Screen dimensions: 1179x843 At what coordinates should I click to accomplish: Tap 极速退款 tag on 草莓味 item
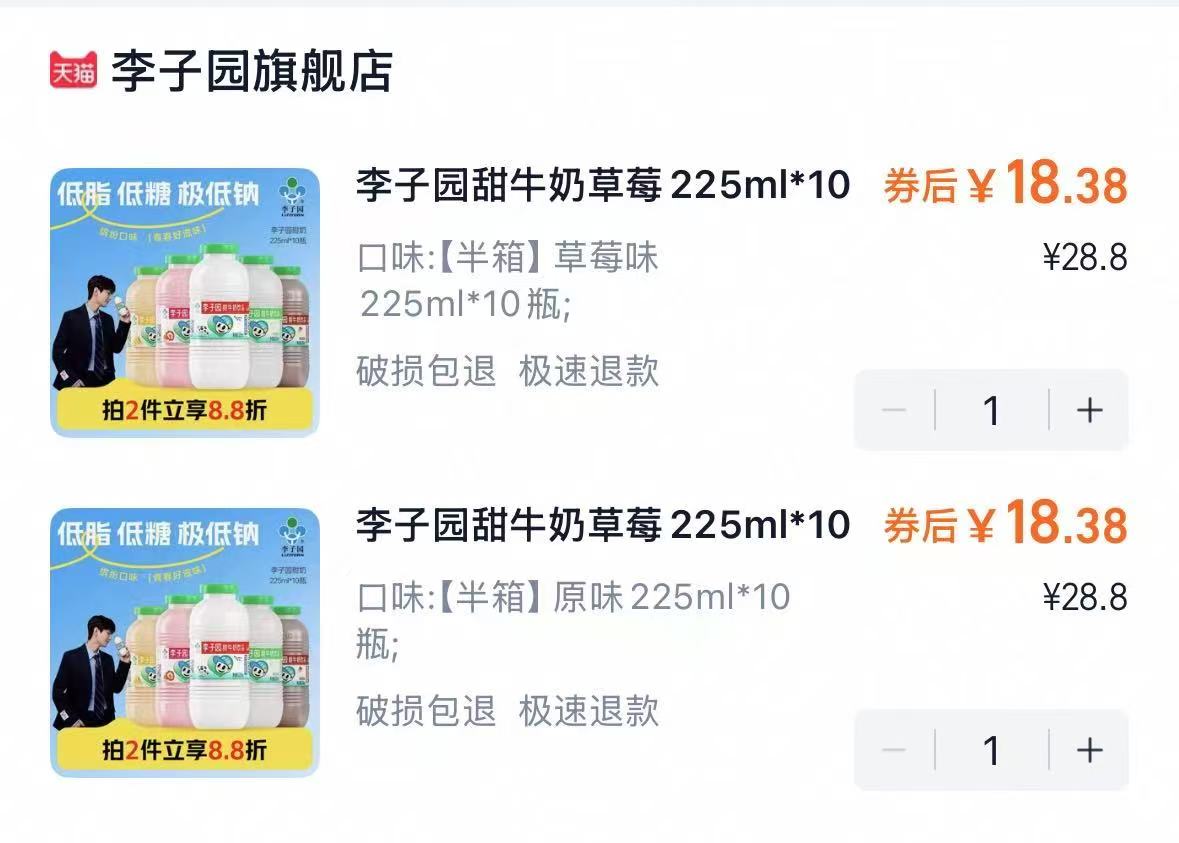pyautogui.click(x=589, y=372)
